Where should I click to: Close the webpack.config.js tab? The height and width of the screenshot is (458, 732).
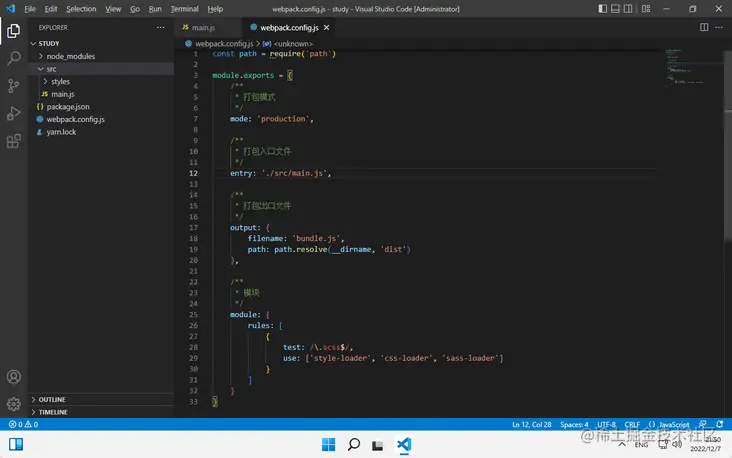[327, 28]
